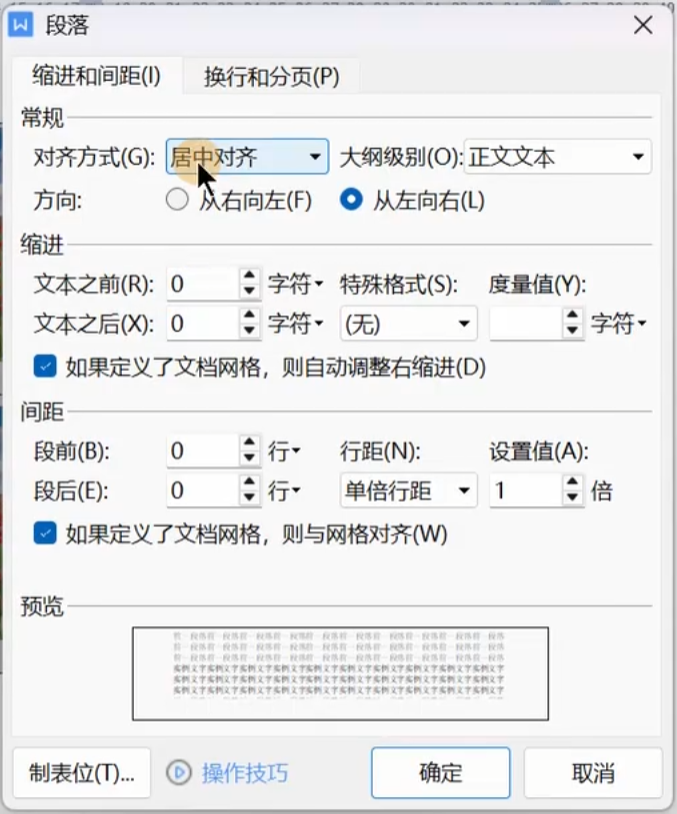Open 大纲级别 outline level dropdown
The height and width of the screenshot is (814, 677).
(x=558, y=156)
